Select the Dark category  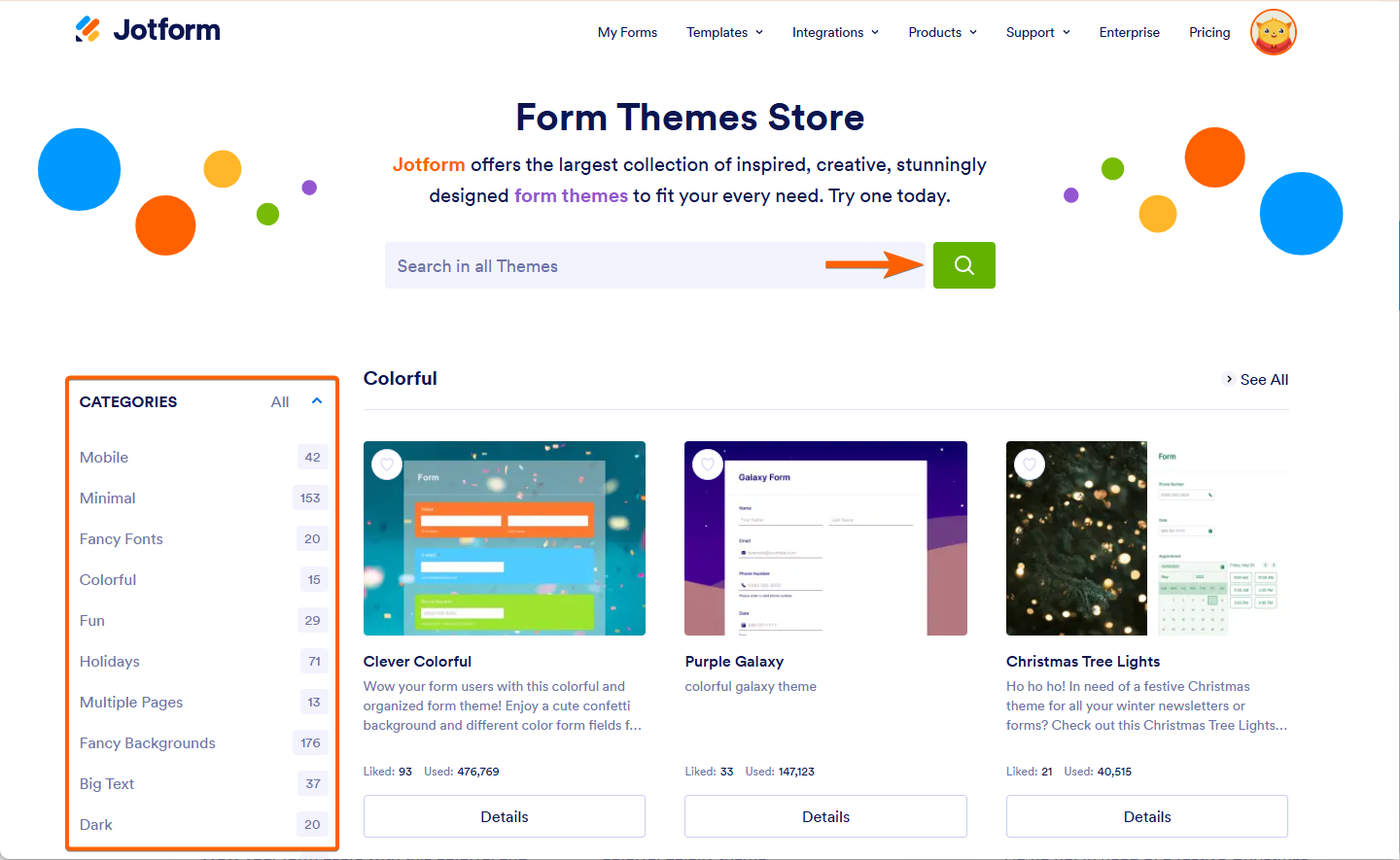pos(96,825)
